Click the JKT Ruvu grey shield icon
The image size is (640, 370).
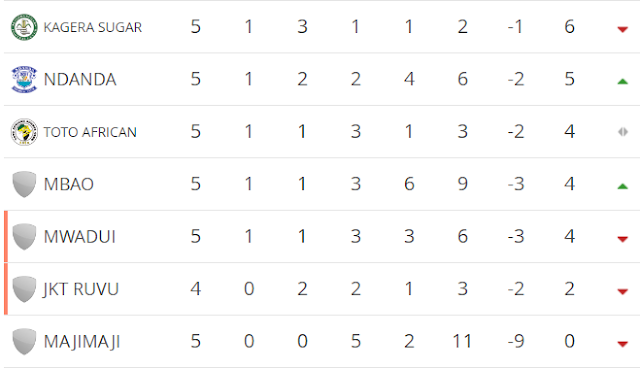coord(24,289)
